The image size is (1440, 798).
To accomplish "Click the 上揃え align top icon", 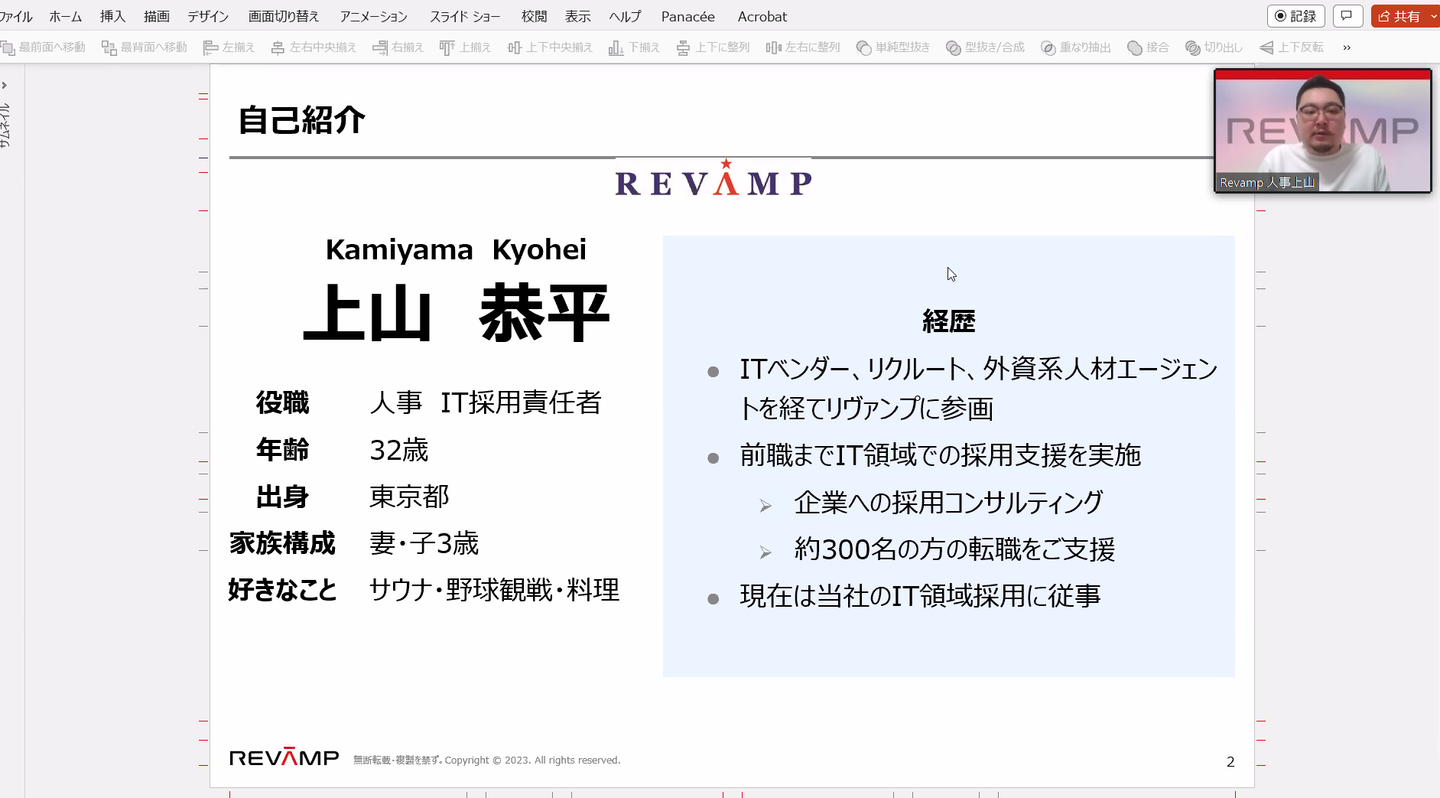I will (447, 47).
